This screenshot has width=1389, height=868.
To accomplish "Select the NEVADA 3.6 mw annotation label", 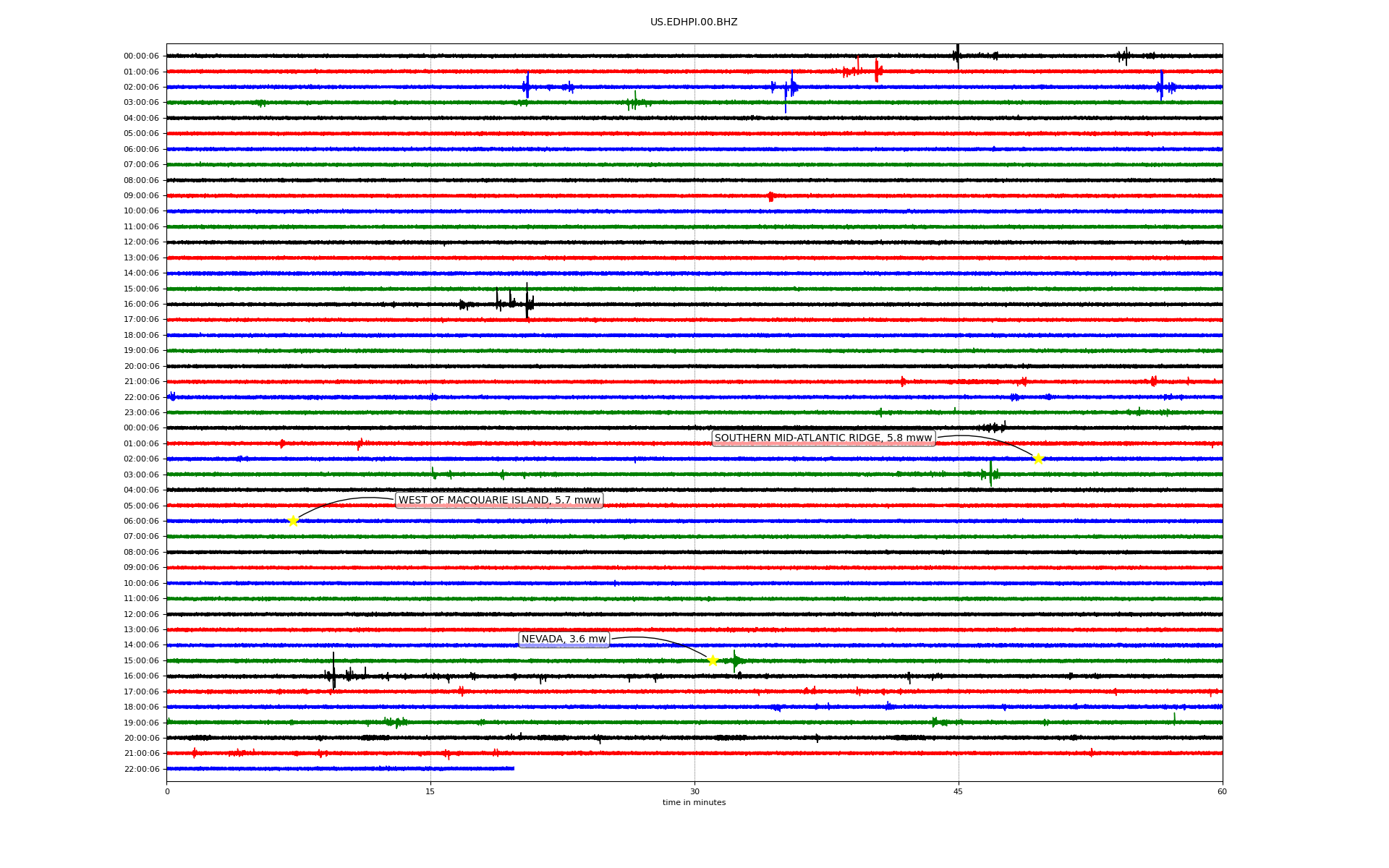I will click(564, 639).
